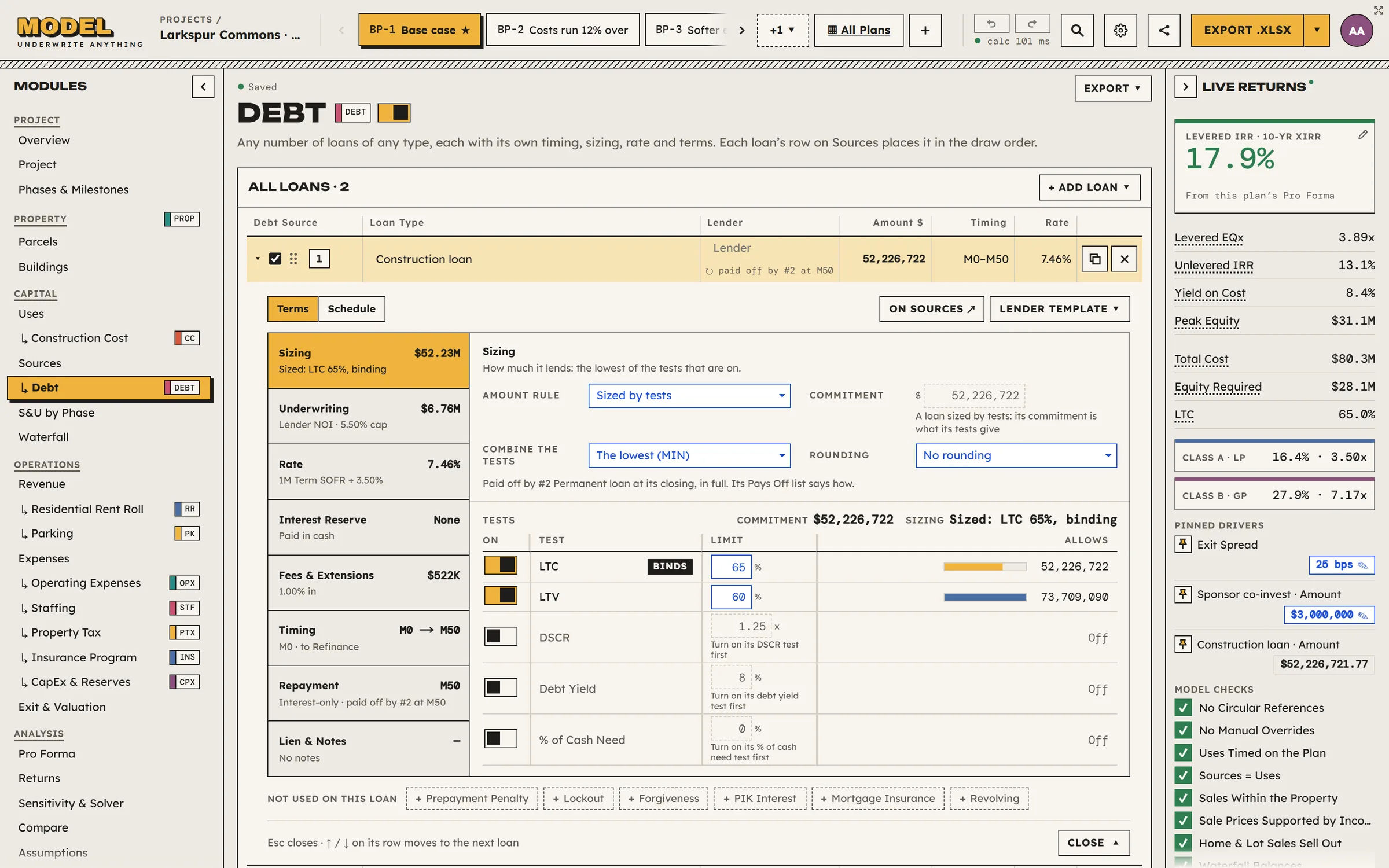Viewport: 1389px width, 868px height.
Task: Click the On Sources button
Action: coord(931,309)
